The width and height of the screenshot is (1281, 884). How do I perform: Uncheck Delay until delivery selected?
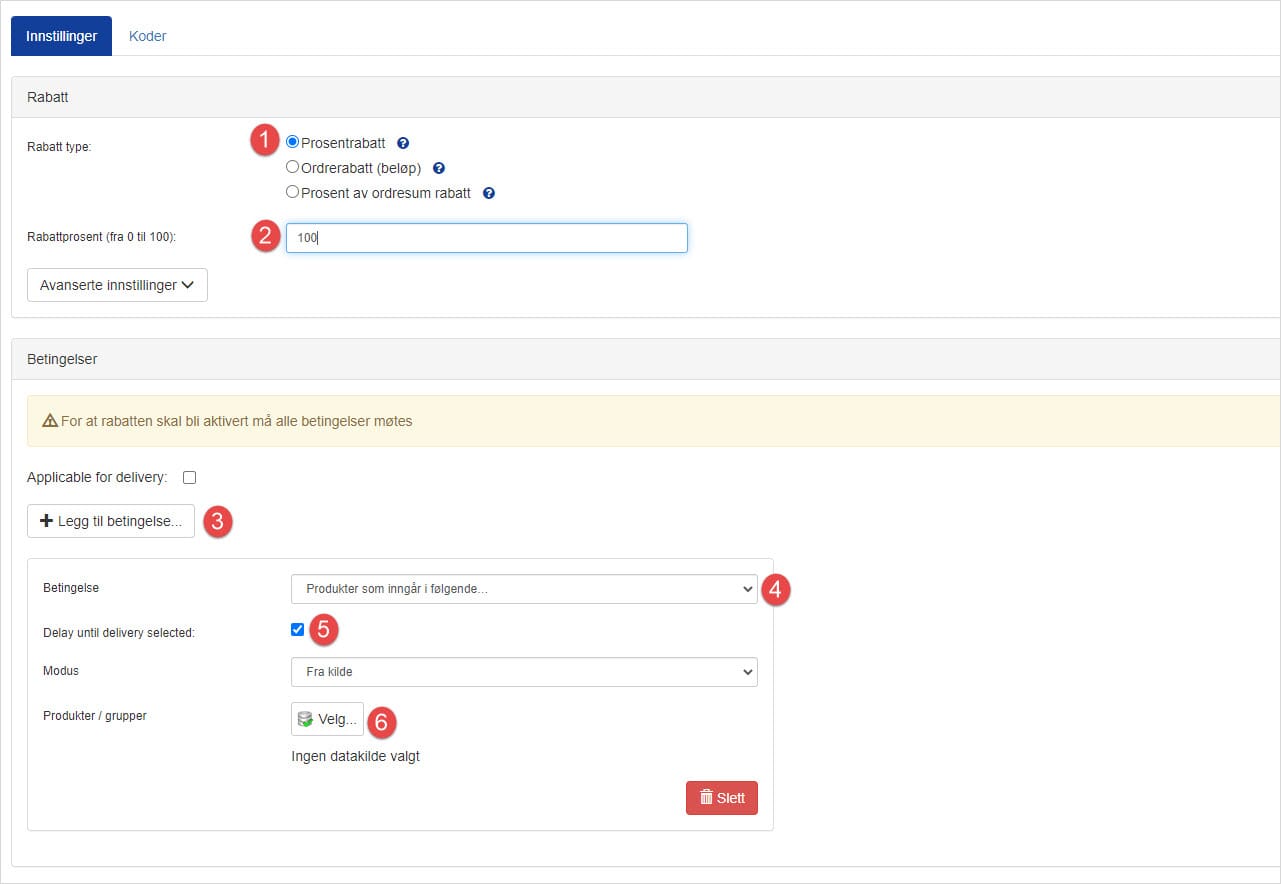coord(297,630)
